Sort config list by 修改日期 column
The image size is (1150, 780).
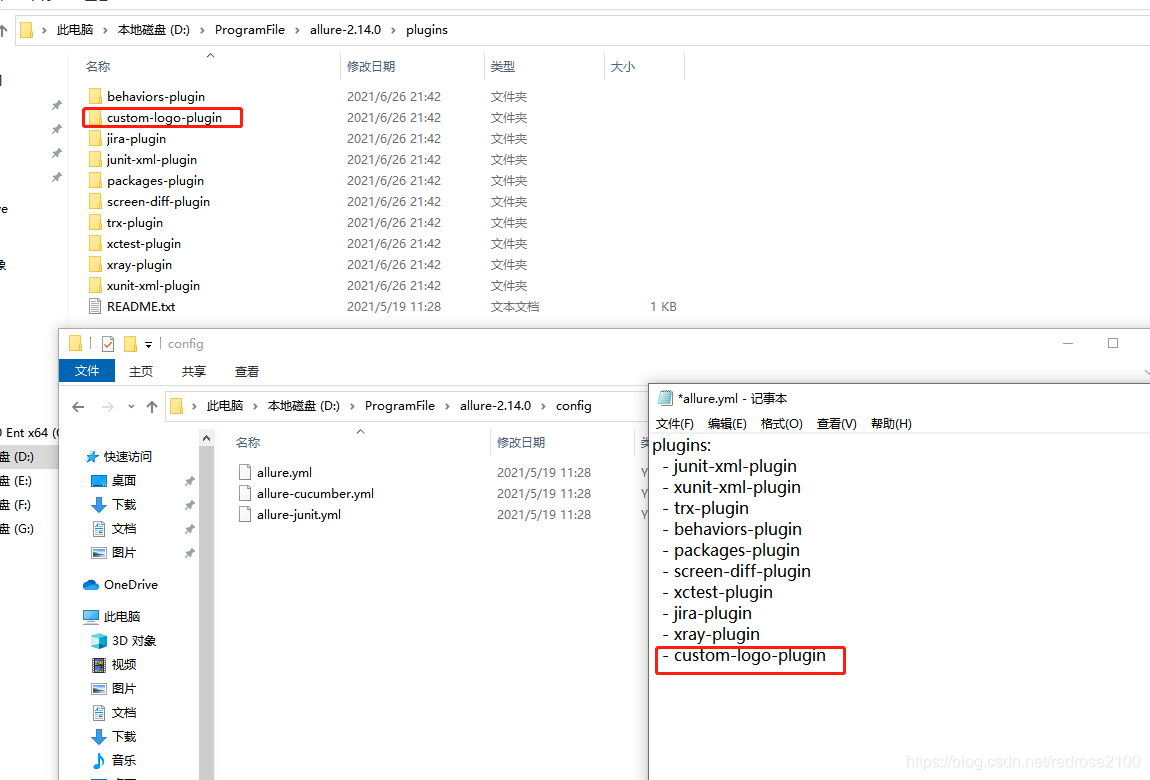point(520,443)
